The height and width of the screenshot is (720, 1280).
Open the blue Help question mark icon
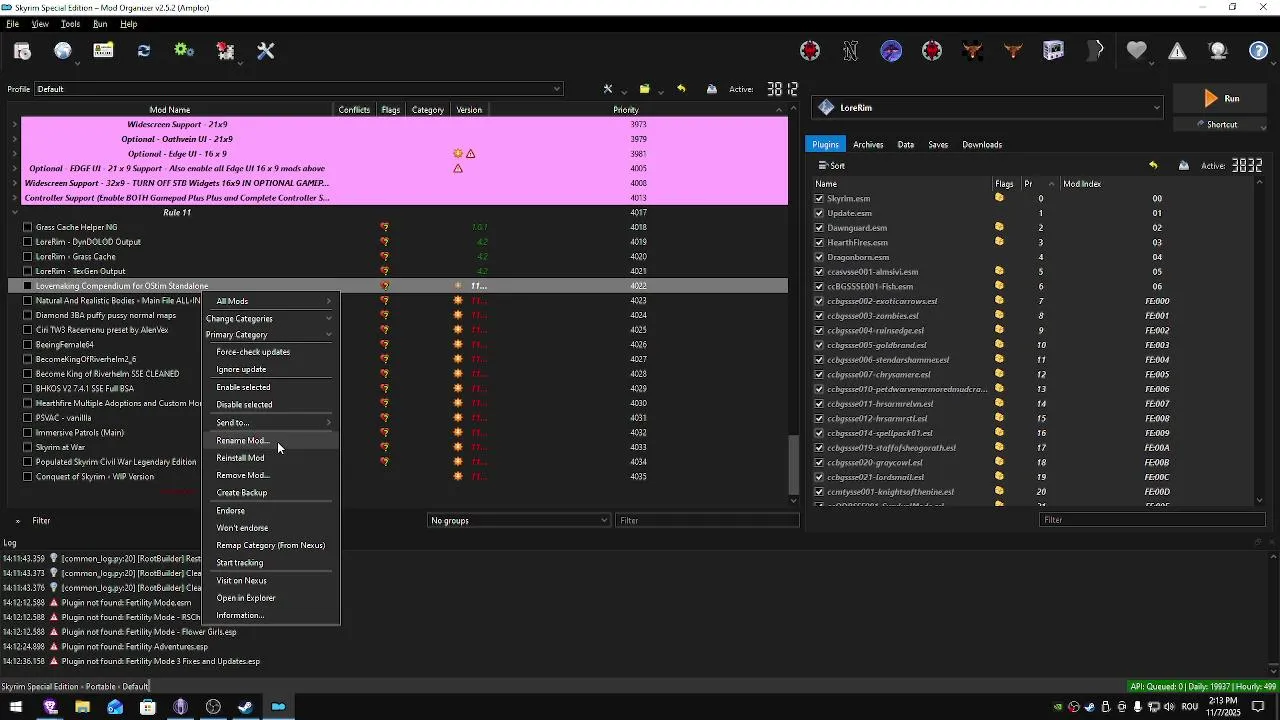click(x=1259, y=51)
